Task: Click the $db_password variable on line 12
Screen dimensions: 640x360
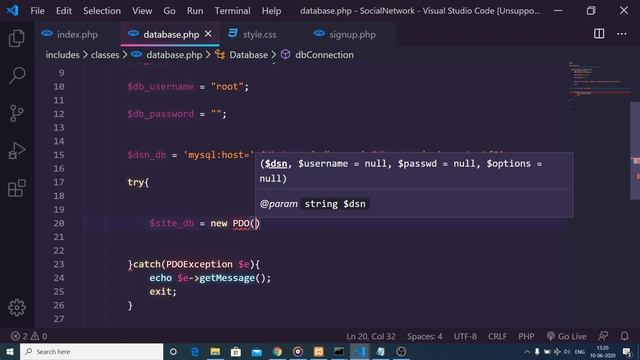Action: click(160, 114)
